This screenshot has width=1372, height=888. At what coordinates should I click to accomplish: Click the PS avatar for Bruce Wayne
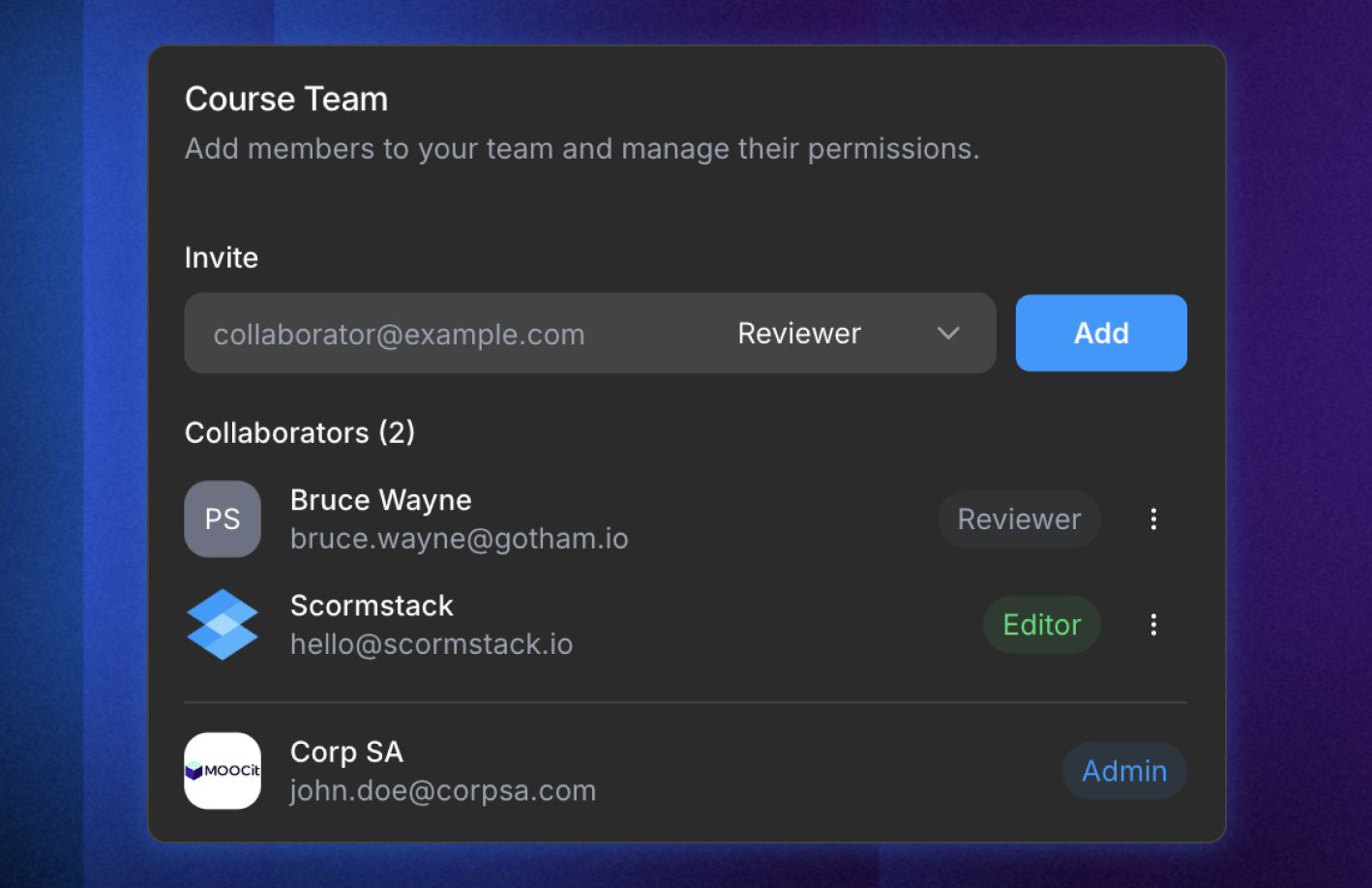223,519
